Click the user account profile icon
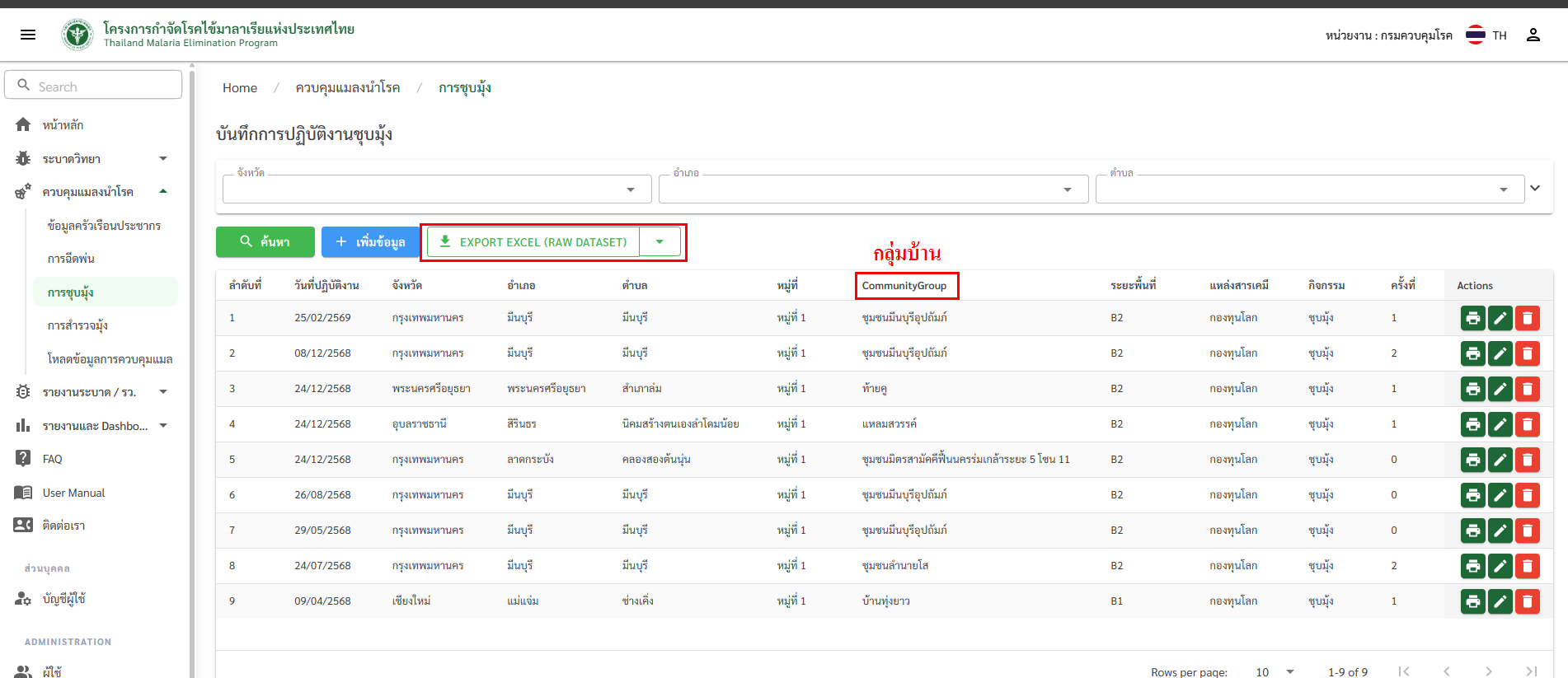 (1533, 35)
